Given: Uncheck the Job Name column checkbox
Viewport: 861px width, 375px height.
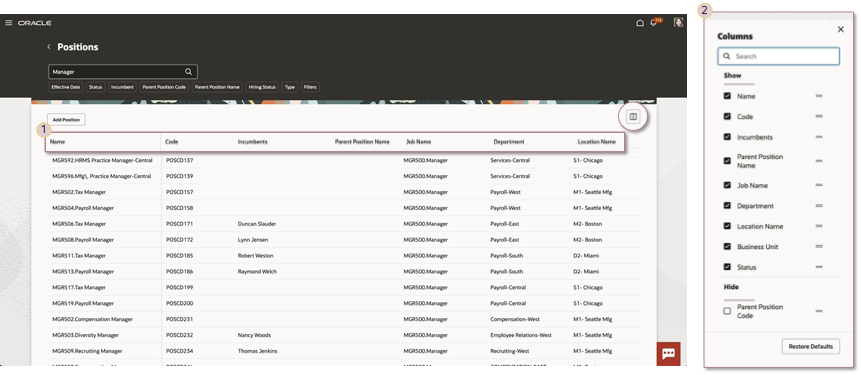Looking at the screenshot, I should pyautogui.click(x=727, y=185).
